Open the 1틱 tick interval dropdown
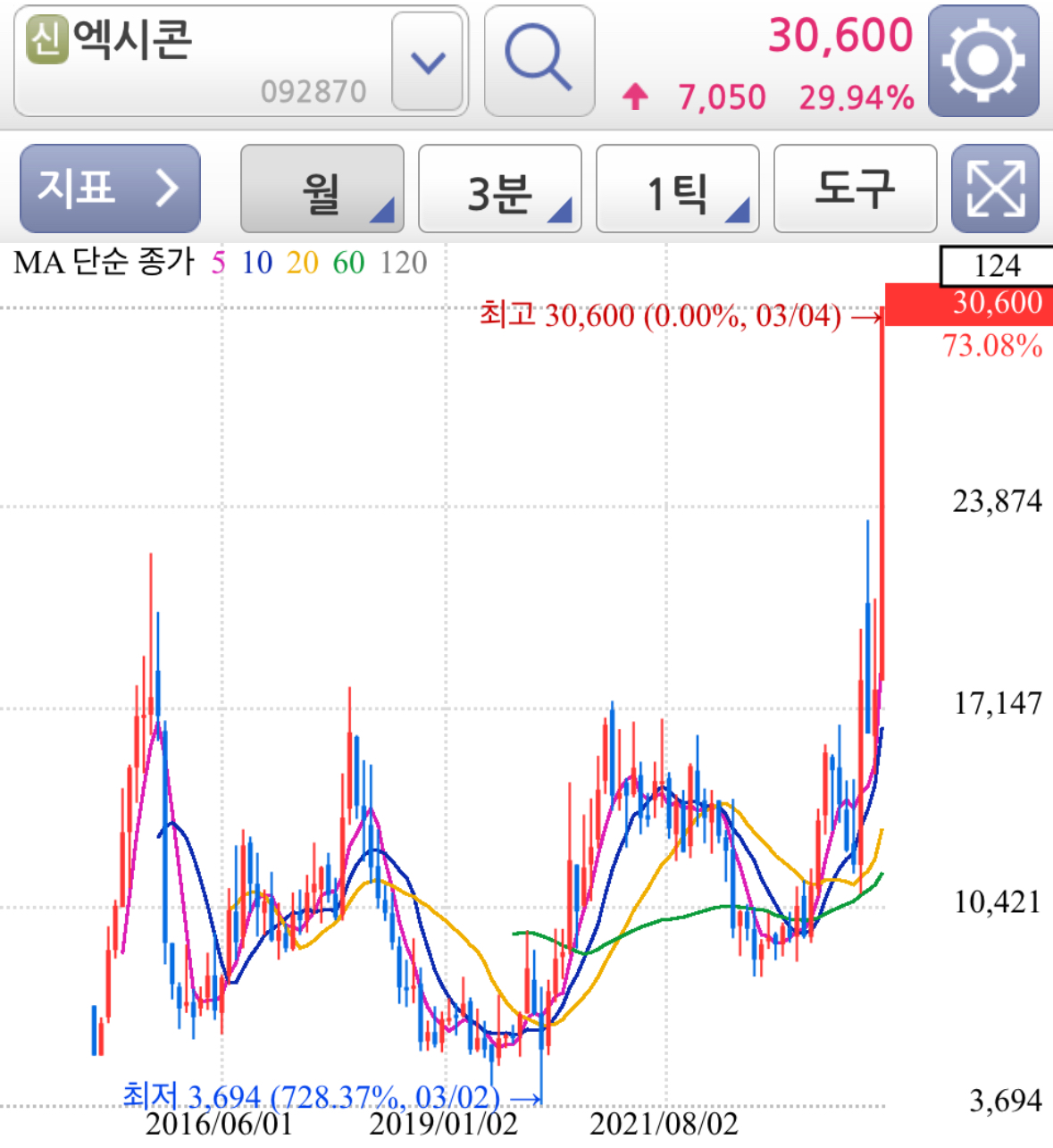This screenshot has width=1053, height=1148. point(677,189)
